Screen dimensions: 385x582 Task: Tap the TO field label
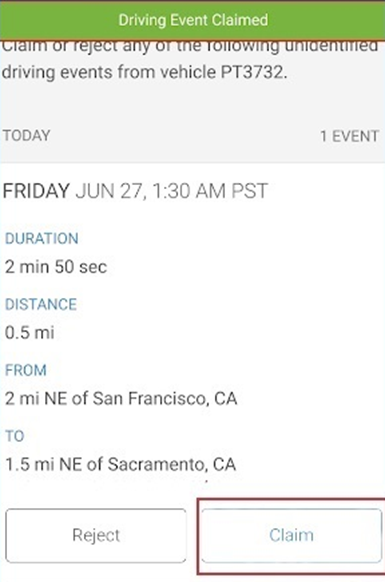(x=14, y=436)
